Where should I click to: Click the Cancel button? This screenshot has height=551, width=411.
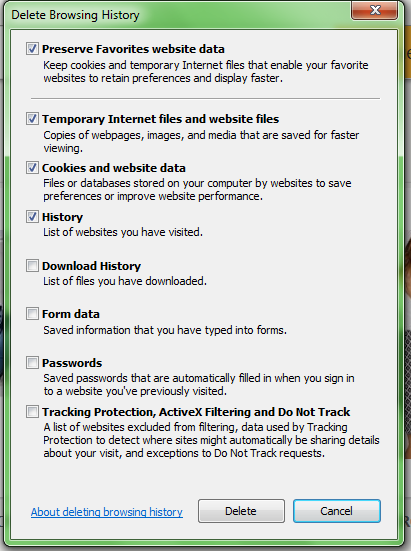[x=337, y=511]
